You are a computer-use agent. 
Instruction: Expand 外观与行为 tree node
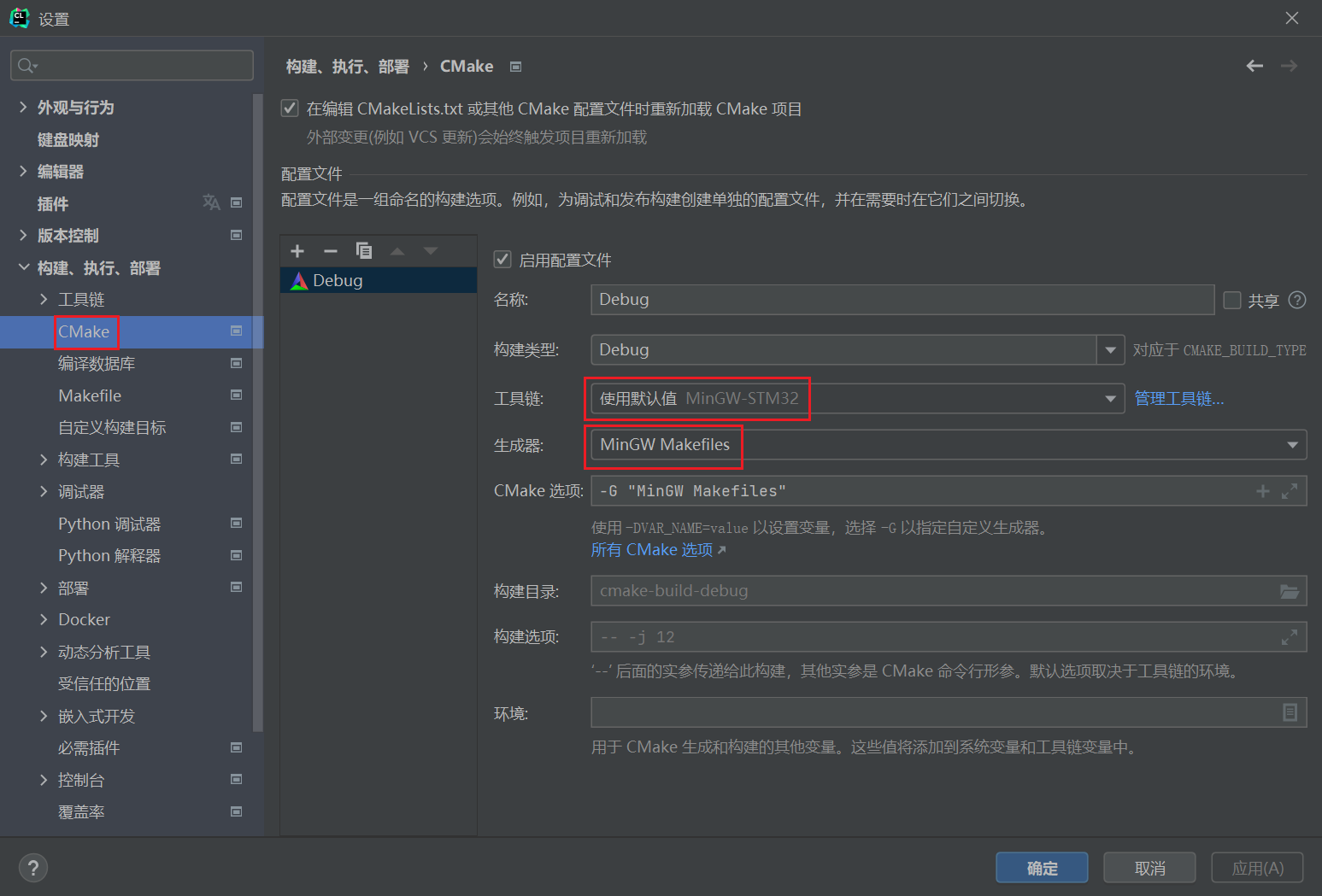click(23, 107)
